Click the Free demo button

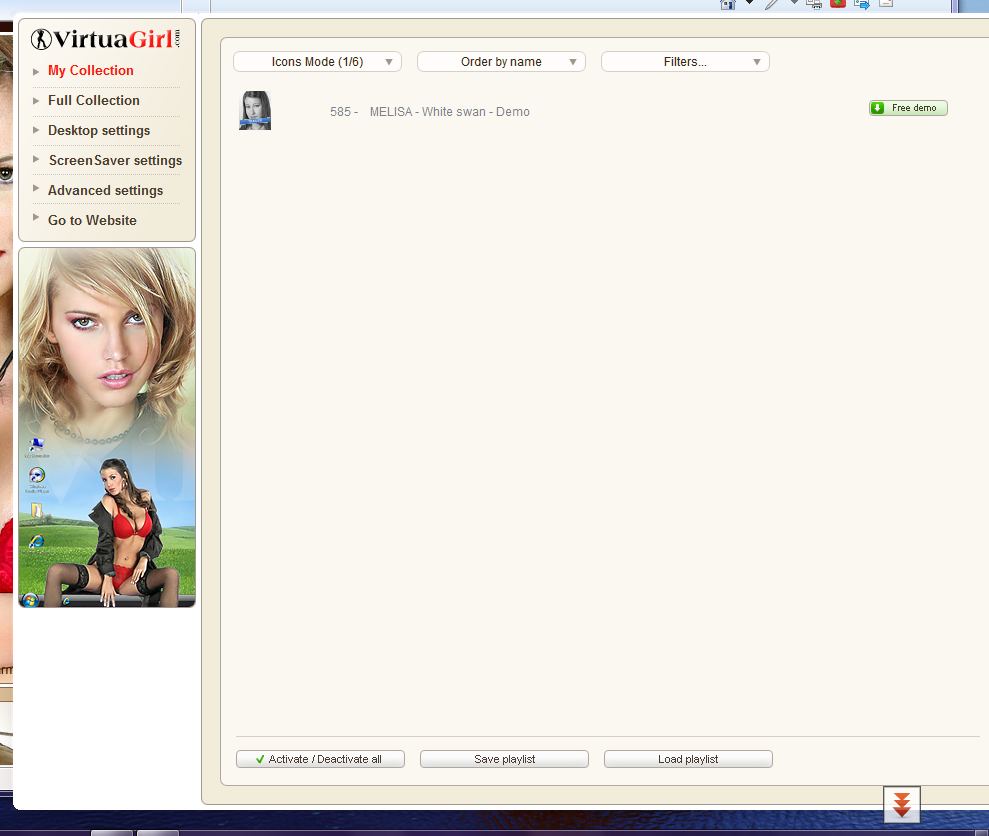pyautogui.click(x=908, y=108)
